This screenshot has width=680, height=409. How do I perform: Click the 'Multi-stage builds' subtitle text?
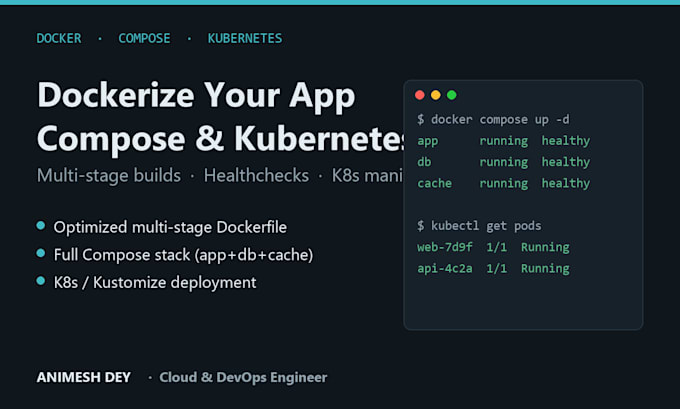coord(109,176)
